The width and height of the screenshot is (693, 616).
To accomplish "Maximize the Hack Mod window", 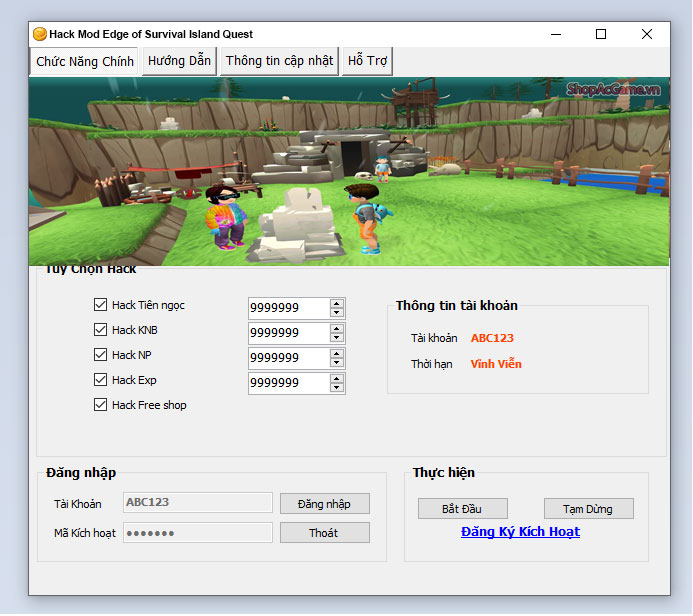I will click(601, 34).
